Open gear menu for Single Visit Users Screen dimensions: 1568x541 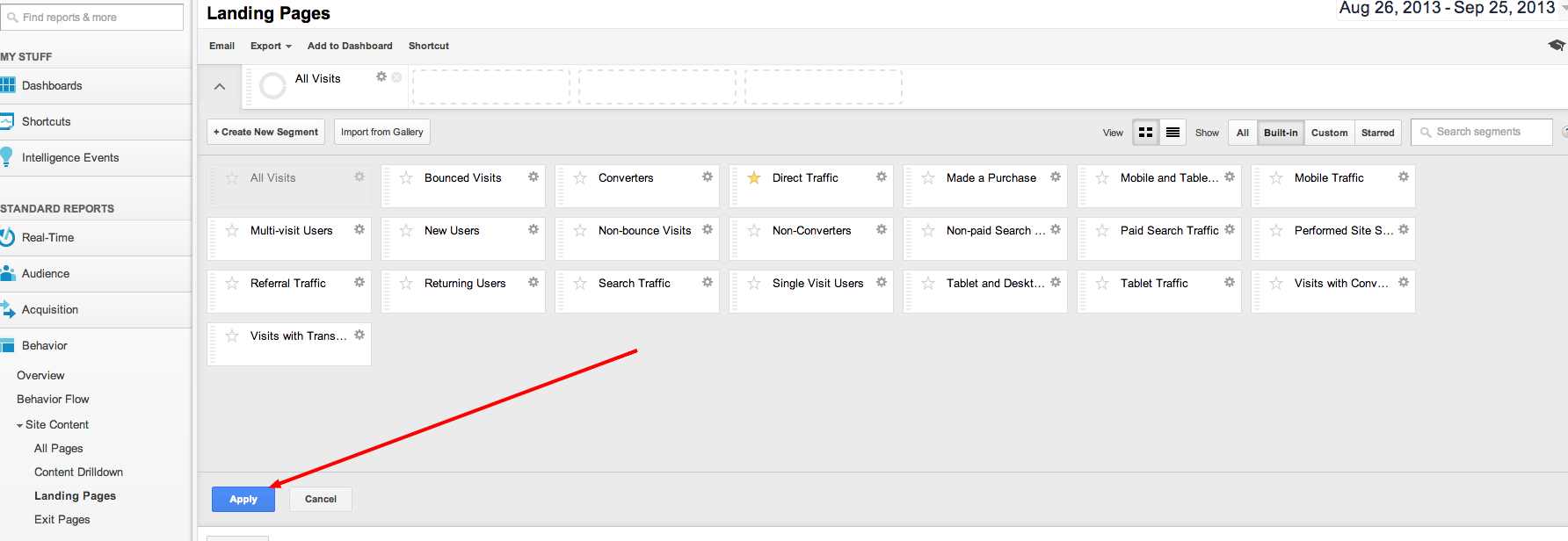point(882,282)
